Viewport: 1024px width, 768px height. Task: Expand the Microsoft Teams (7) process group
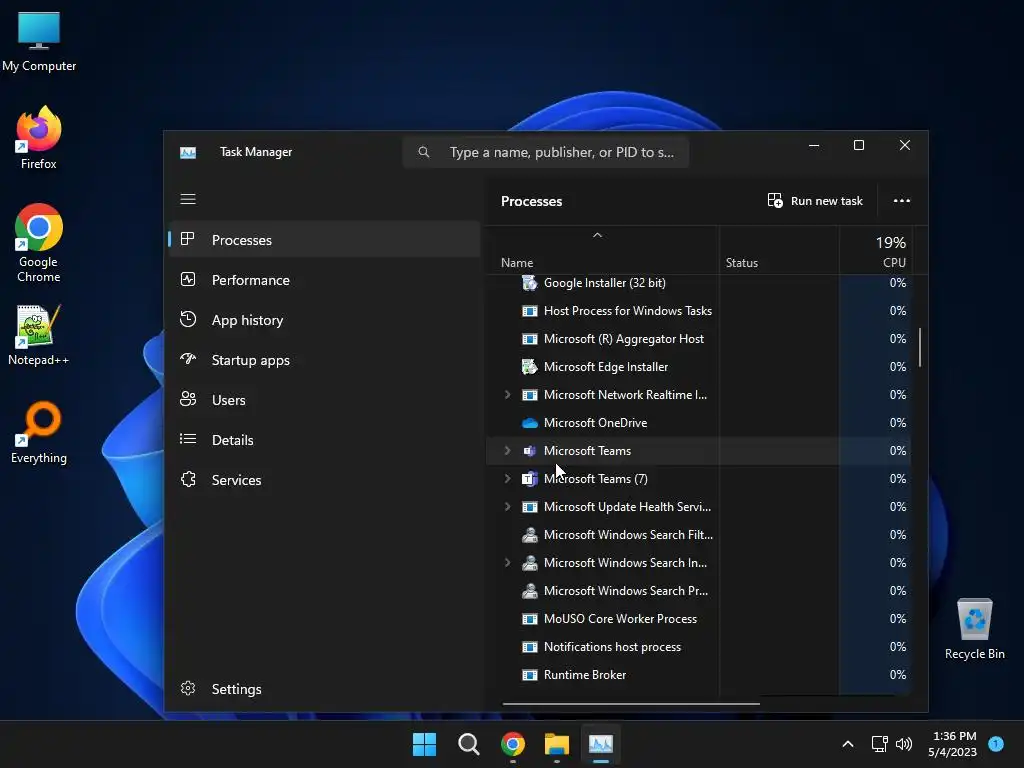click(x=507, y=479)
